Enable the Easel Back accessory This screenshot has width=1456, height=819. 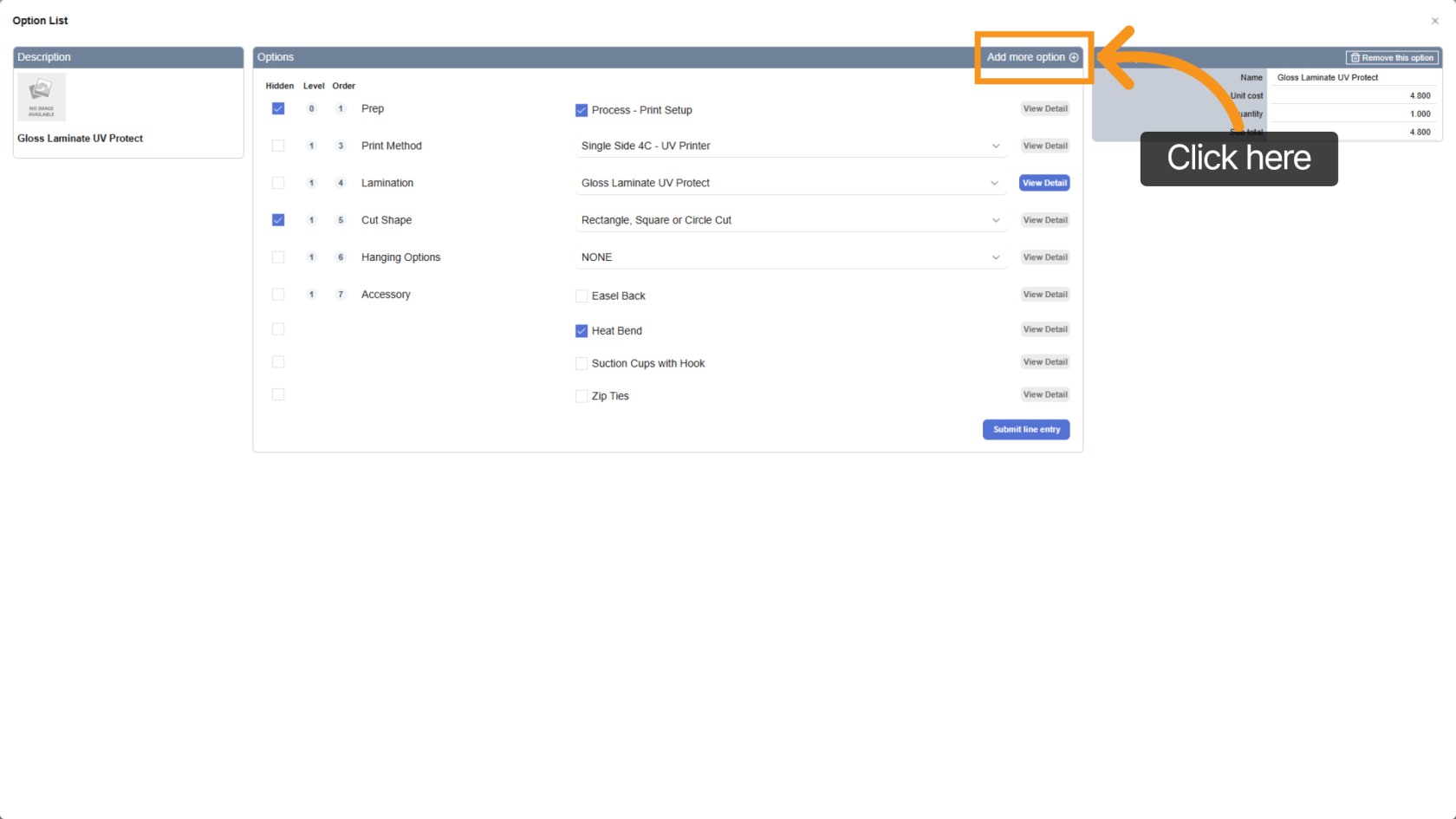click(582, 296)
